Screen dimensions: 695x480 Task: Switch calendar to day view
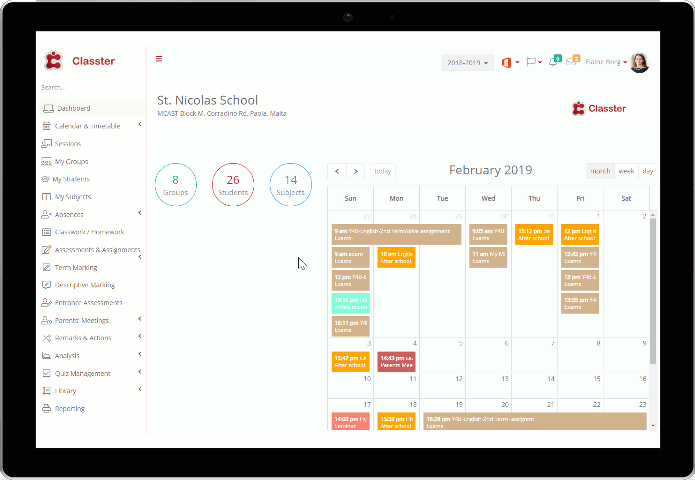click(x=648, y=171)
